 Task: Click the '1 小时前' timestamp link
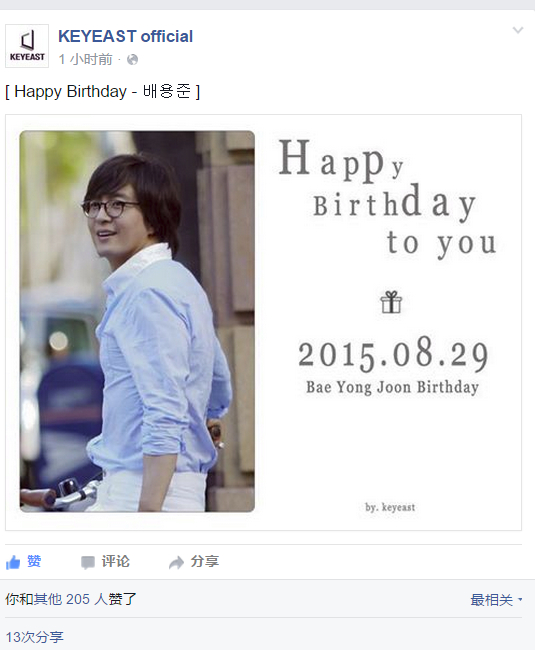point(85,59)
